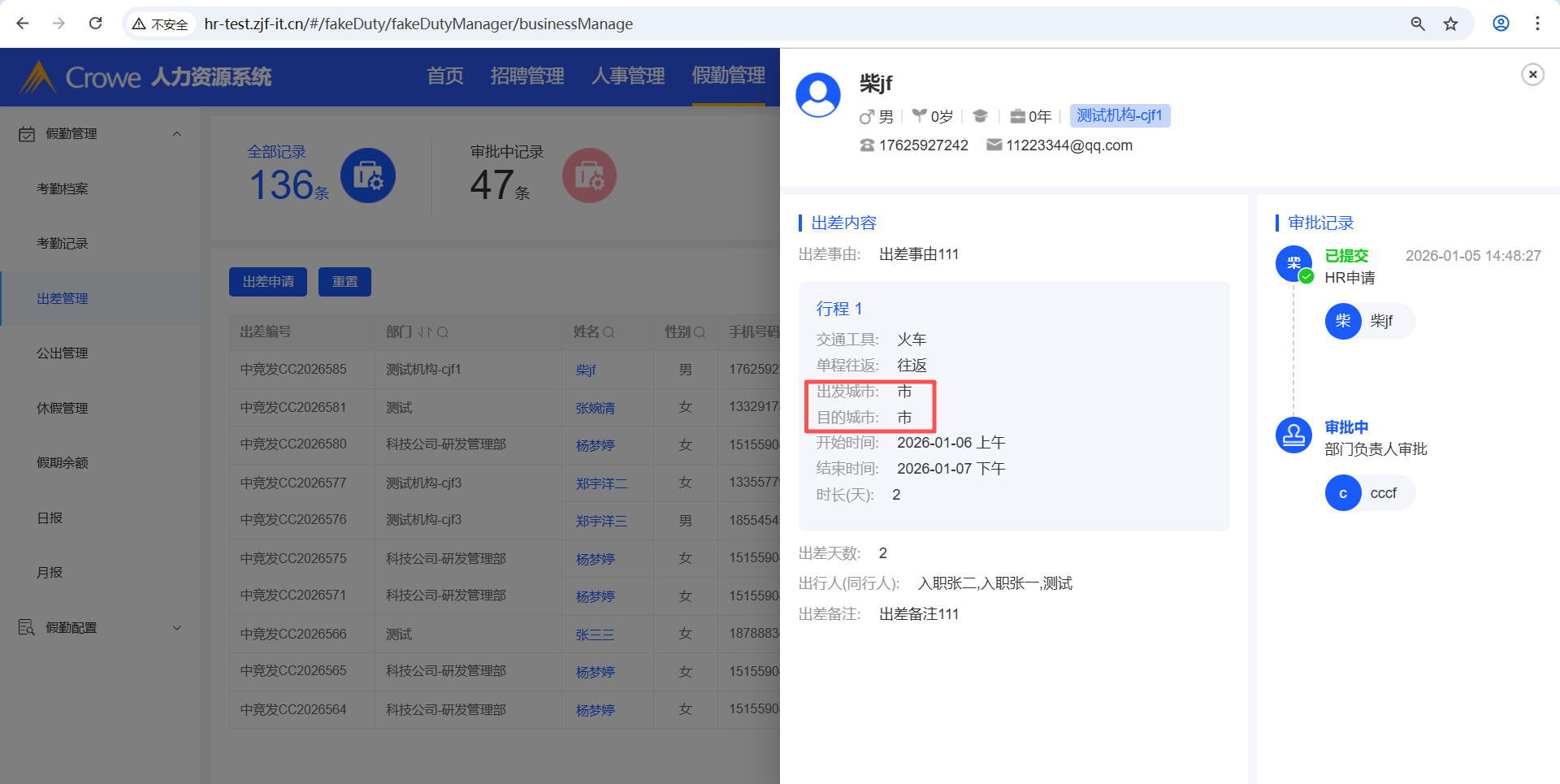
Task: Open employee link 张婉清 in table
Action: [x=595, y=408]
